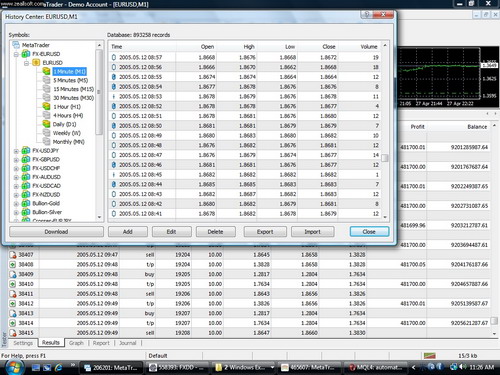
Task: Select the Monthly (MN) timeframe
Action: click(x=69, y=142)
